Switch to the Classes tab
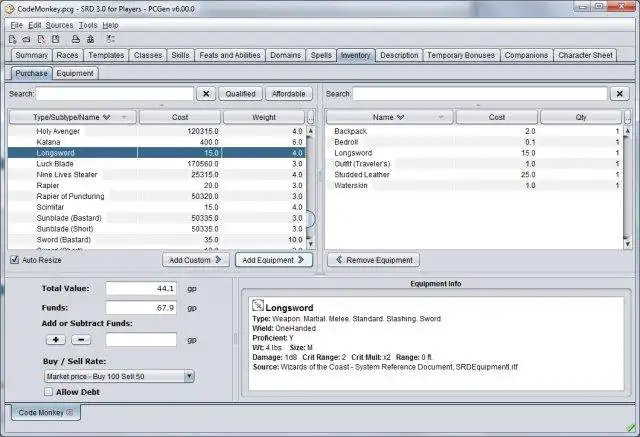Screen dimensions: 640x437 coord(148,55)
